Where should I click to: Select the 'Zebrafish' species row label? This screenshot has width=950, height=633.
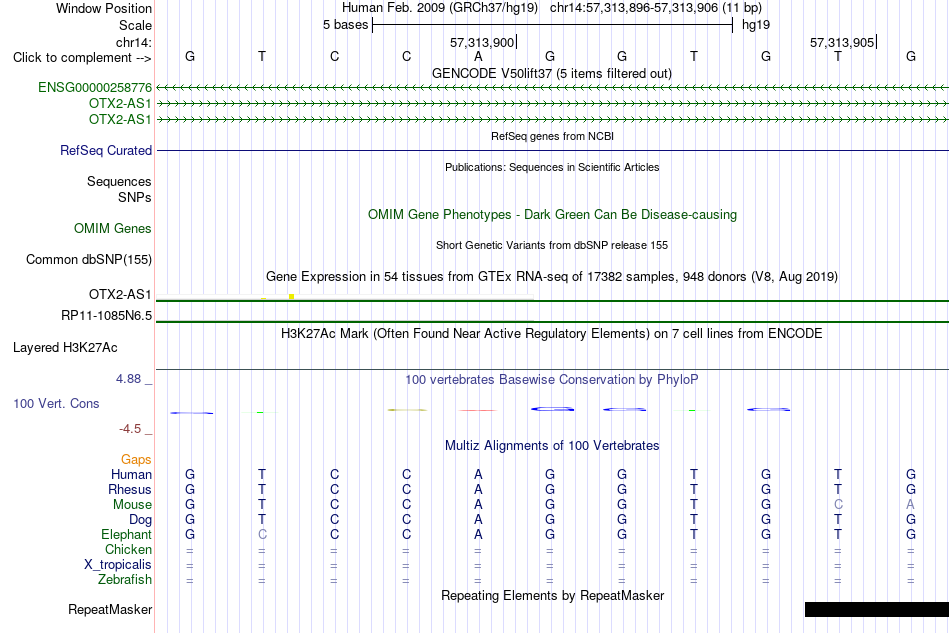(124, 580)
